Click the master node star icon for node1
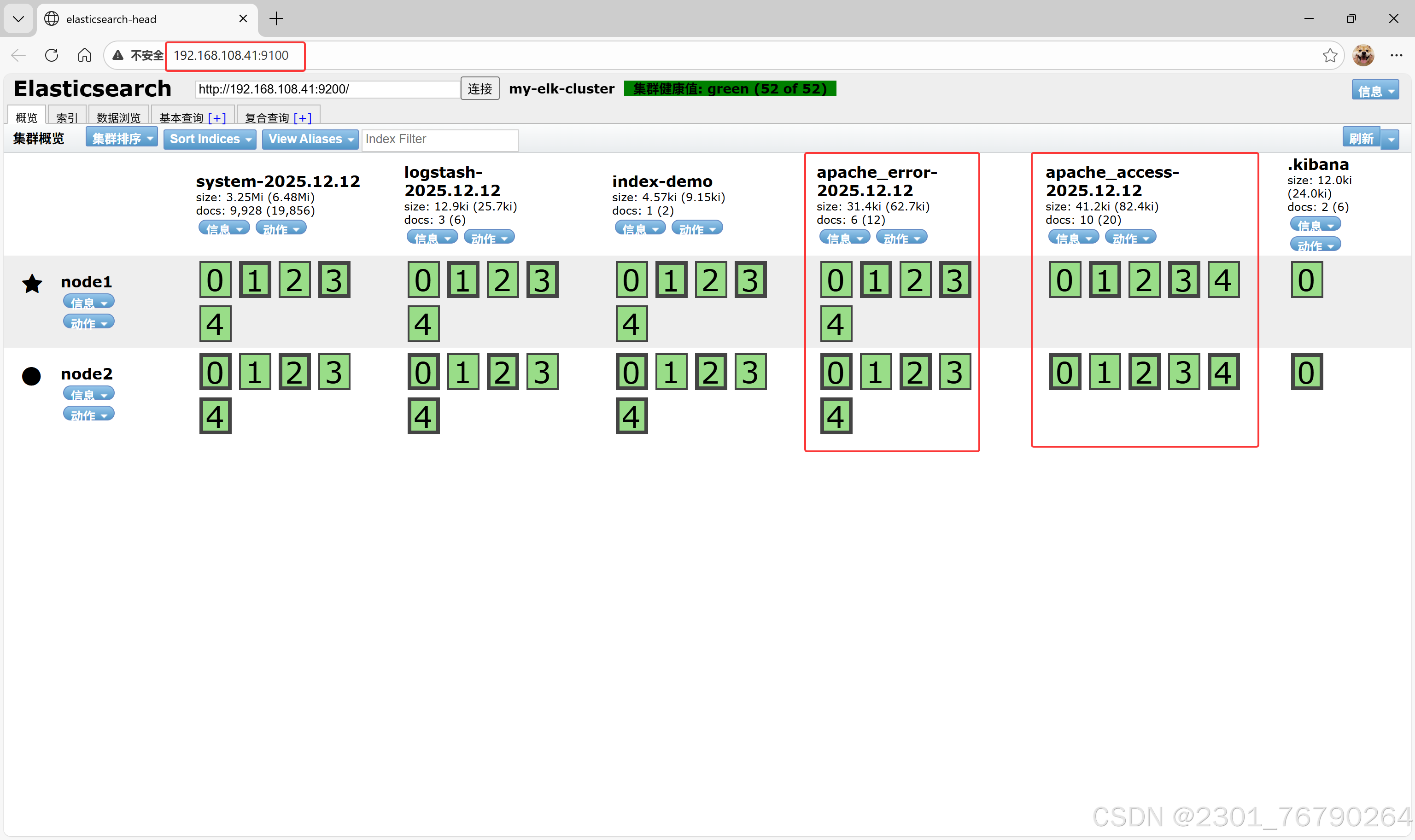 point(32,284)
